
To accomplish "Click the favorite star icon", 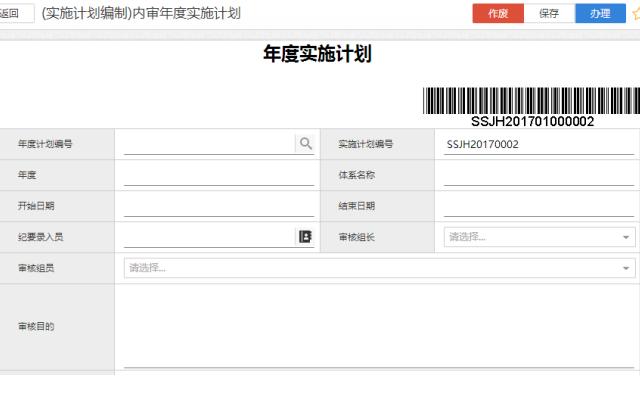I will click(x=635, y=14).
